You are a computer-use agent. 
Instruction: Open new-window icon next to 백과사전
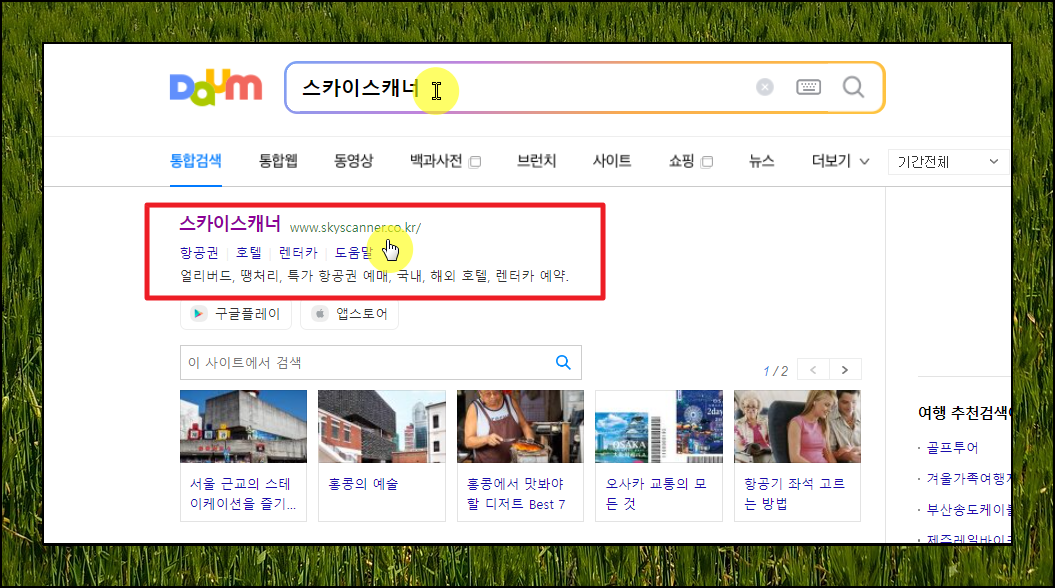coord(475,162)
